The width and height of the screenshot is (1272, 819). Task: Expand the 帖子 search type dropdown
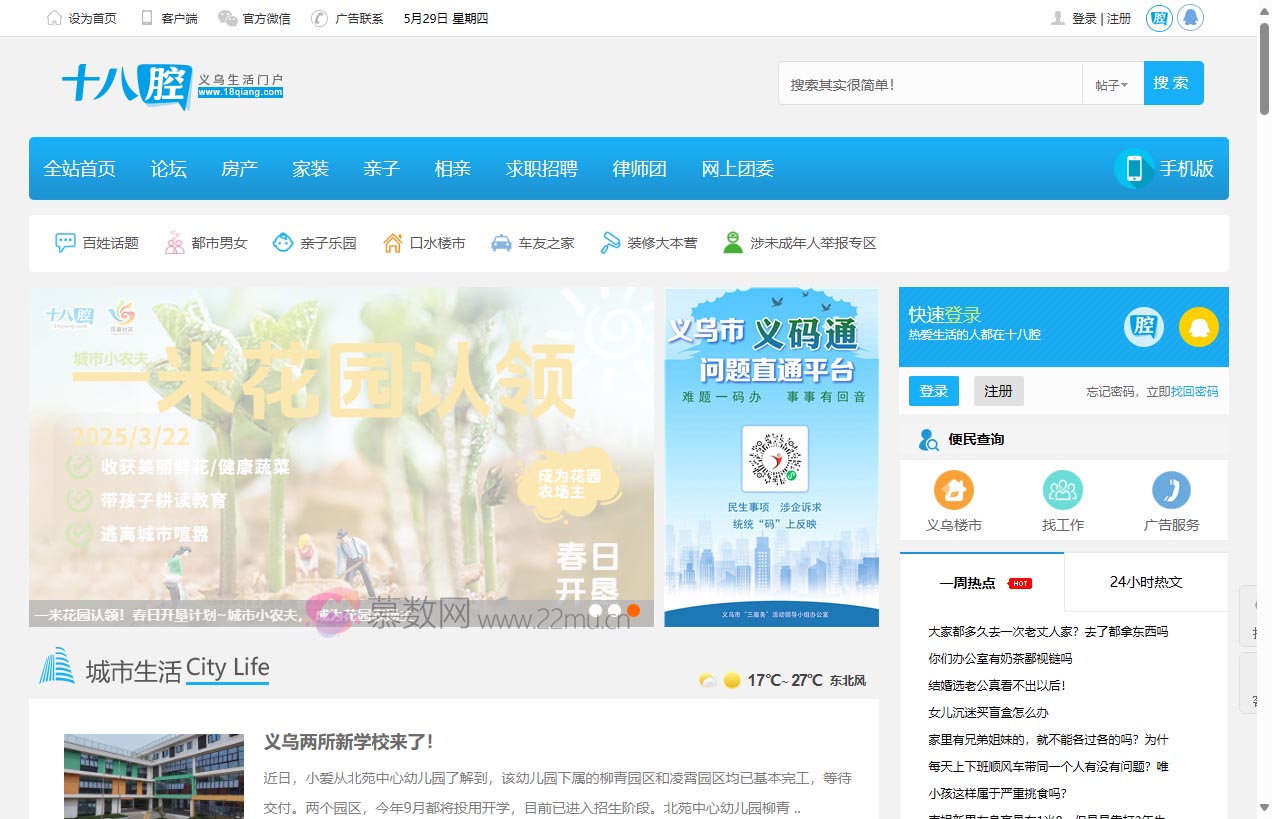(1111, 85)
